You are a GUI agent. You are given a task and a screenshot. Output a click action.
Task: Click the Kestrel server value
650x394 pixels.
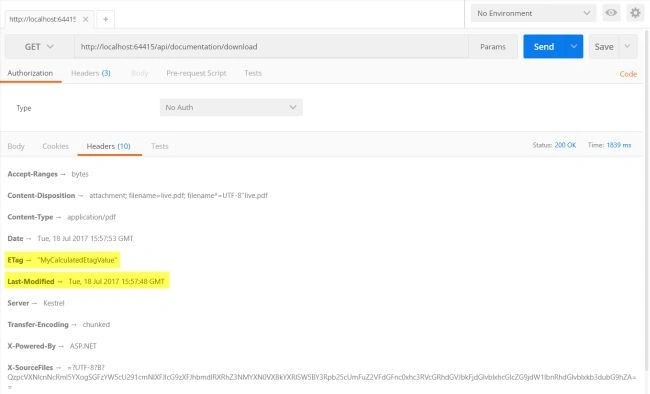(54, 303)
